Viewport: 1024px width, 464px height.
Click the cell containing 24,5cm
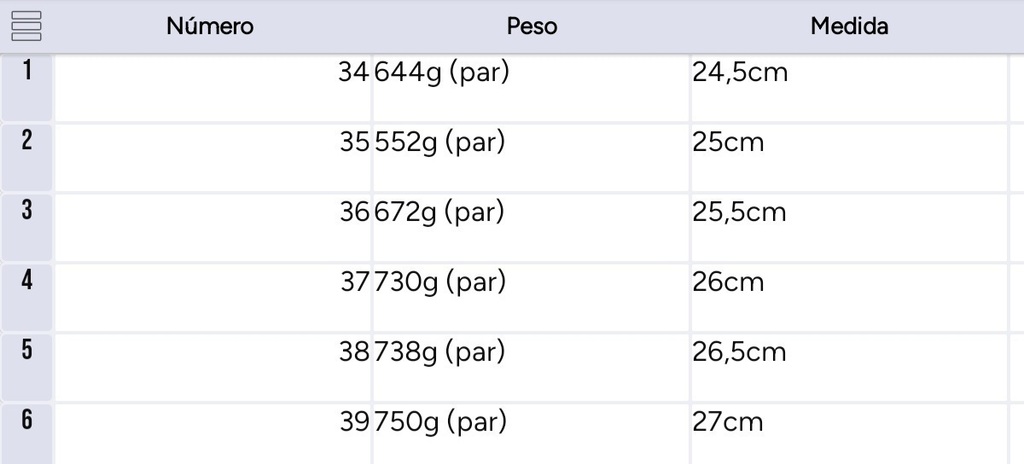click(x=849, y=88)
